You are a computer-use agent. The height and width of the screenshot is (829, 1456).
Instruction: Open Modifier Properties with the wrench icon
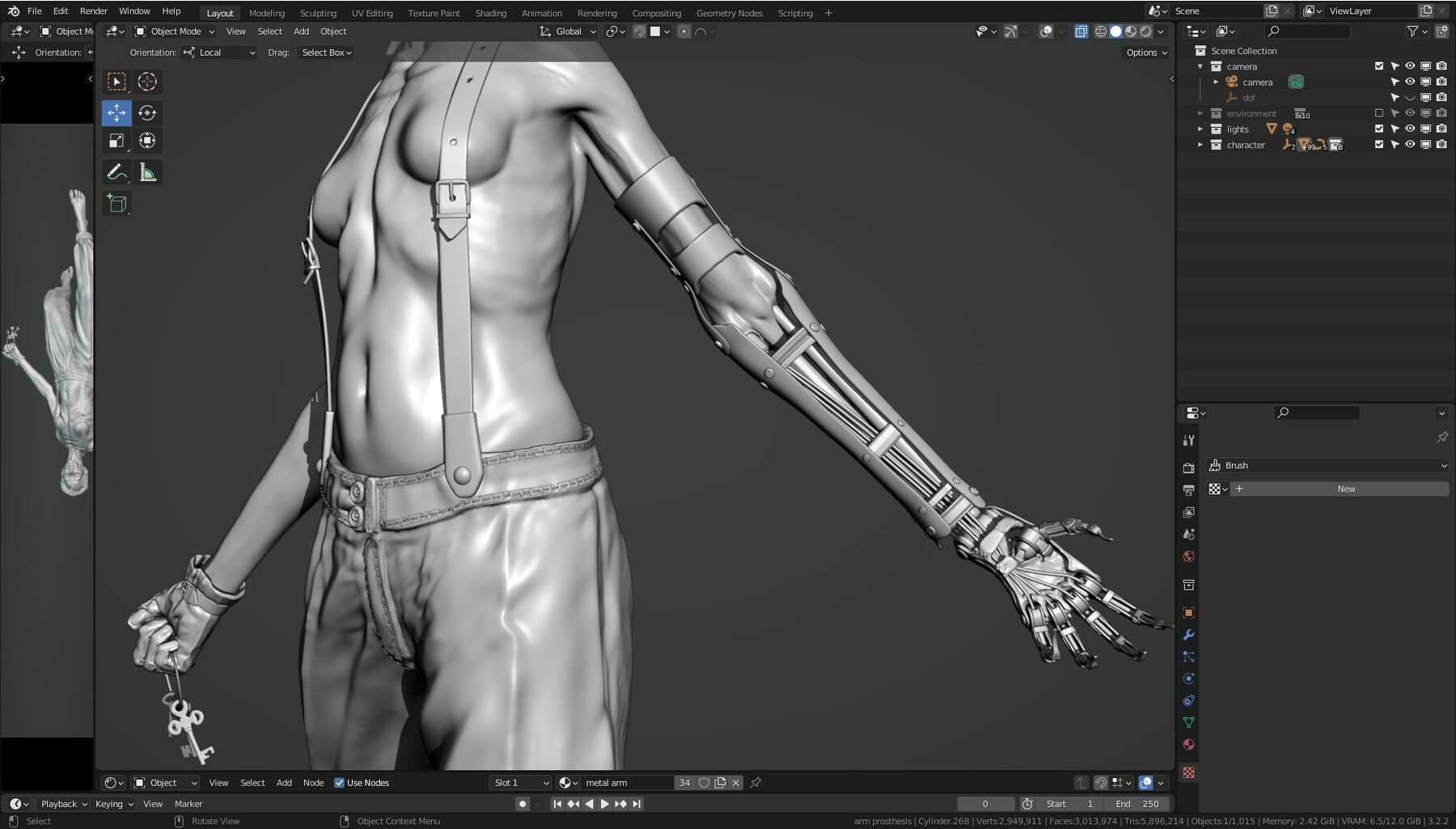click(1188, 635)
